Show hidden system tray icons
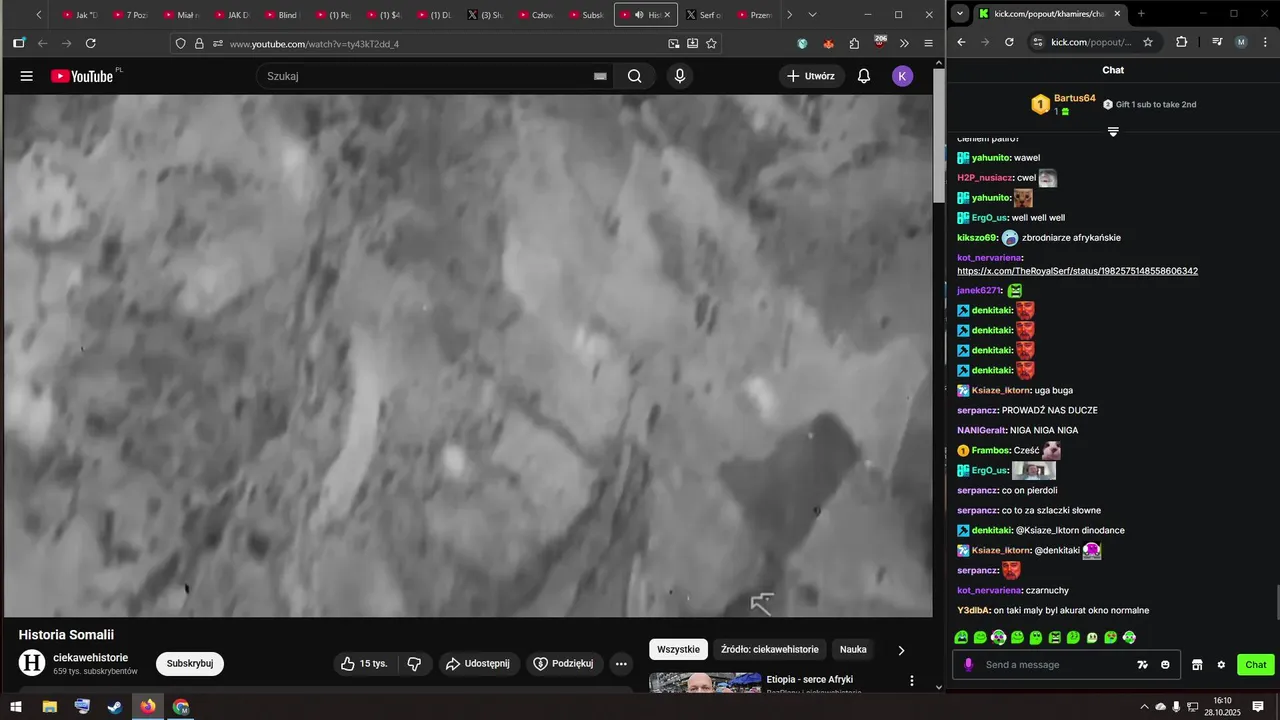1280x720 pixels. pyautogui.click(x=1144, y=706)
